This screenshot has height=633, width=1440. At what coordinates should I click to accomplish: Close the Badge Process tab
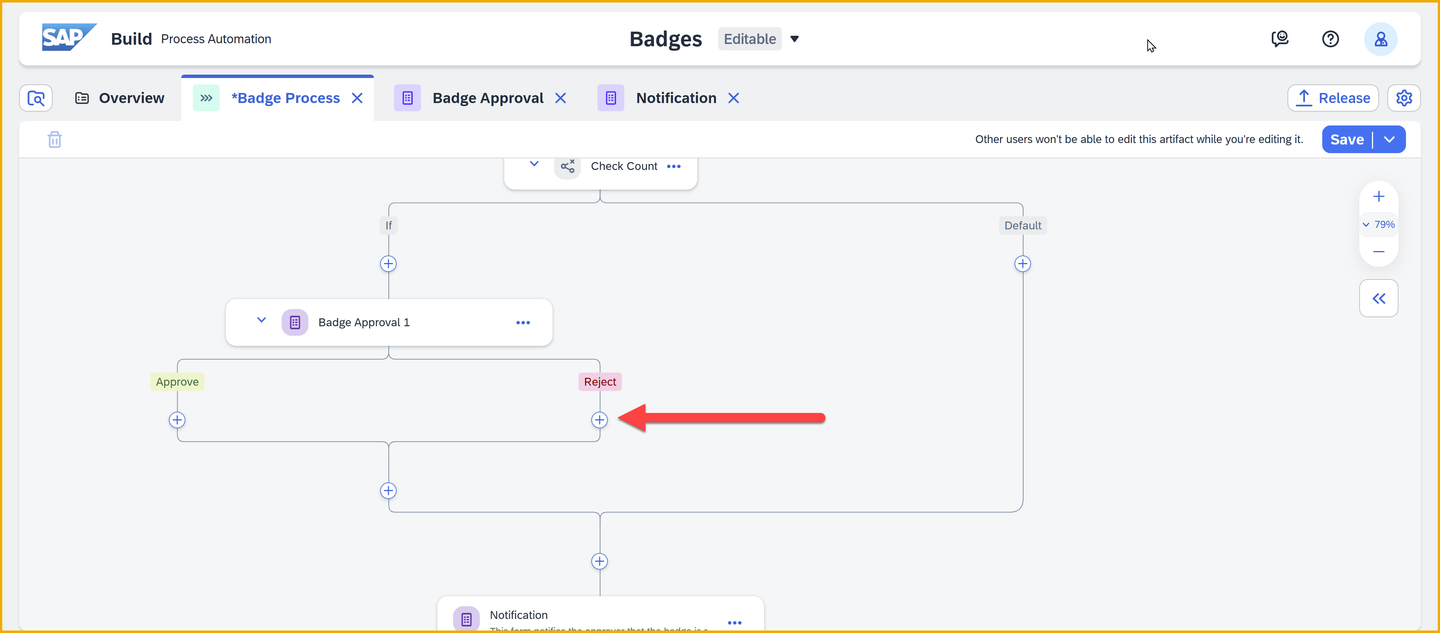pos(357,98)
